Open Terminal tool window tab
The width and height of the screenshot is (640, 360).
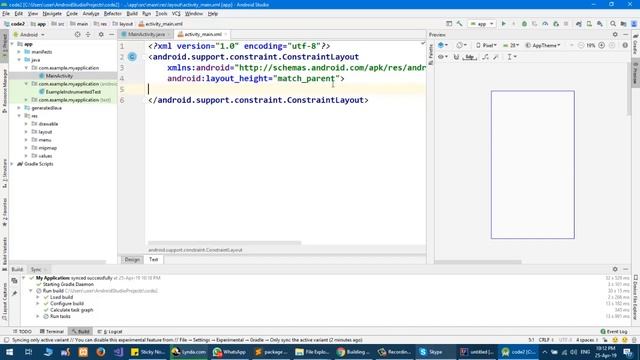52,331
